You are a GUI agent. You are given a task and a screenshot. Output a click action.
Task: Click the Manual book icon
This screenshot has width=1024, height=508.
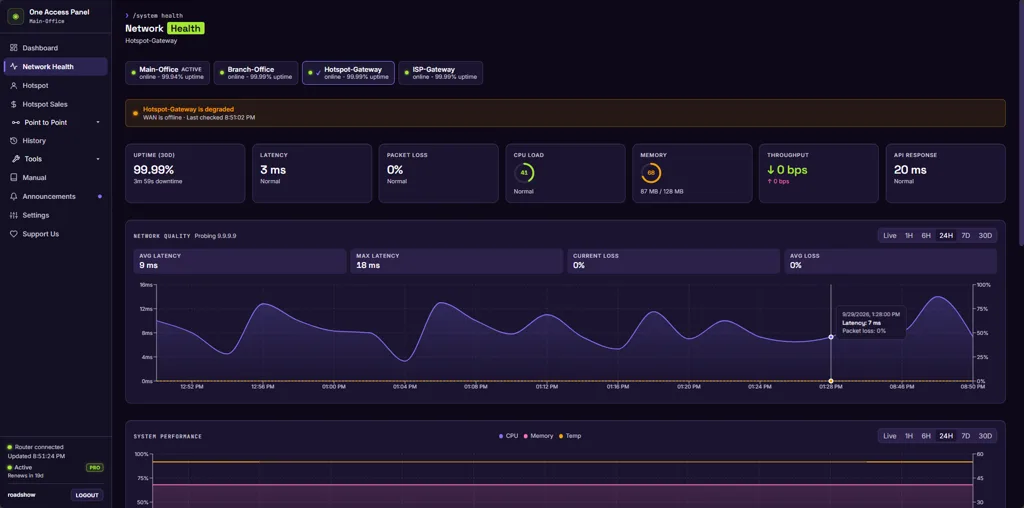coord(14,178)
